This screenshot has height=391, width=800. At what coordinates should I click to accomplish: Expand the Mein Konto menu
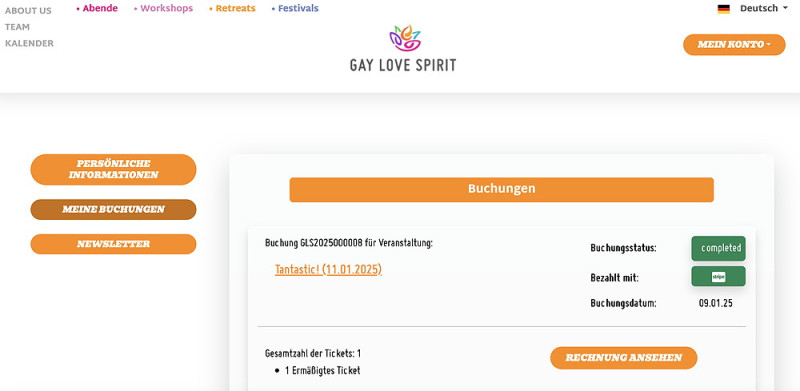pos(734,44)
